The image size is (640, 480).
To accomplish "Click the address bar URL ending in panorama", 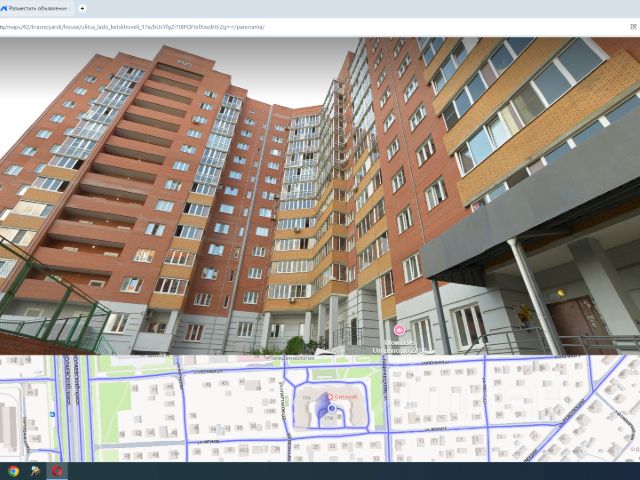I will coord(131,27).
